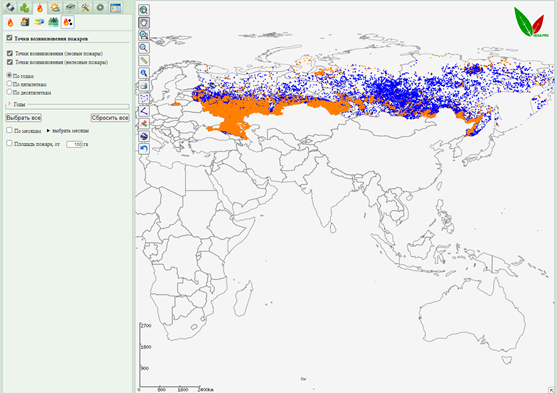Viewport: 557px width, 394px height.
Task: Select the pan hand tool
Action: (144, 23)
